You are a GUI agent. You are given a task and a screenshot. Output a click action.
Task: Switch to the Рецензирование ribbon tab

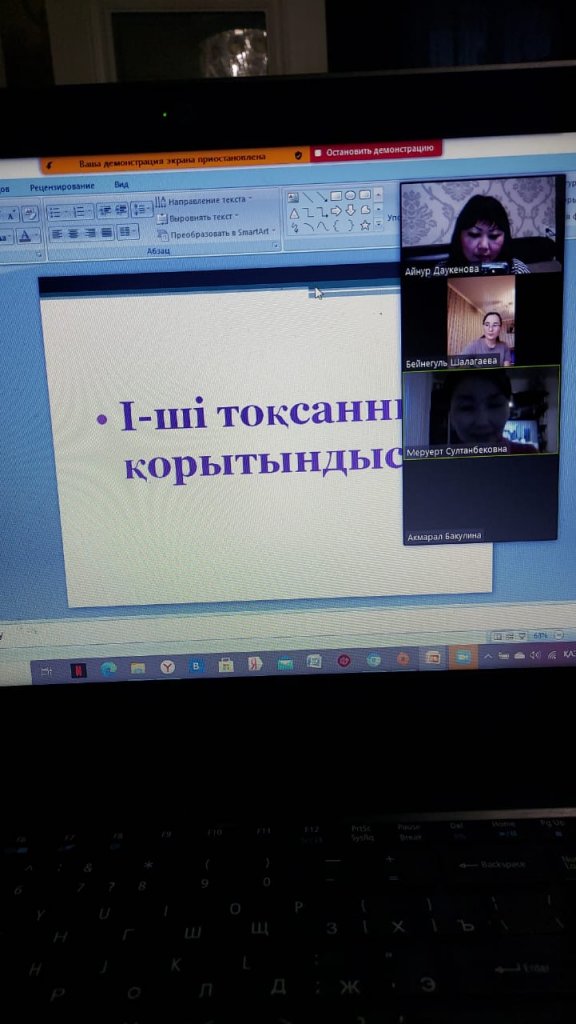tap(62, 187)
